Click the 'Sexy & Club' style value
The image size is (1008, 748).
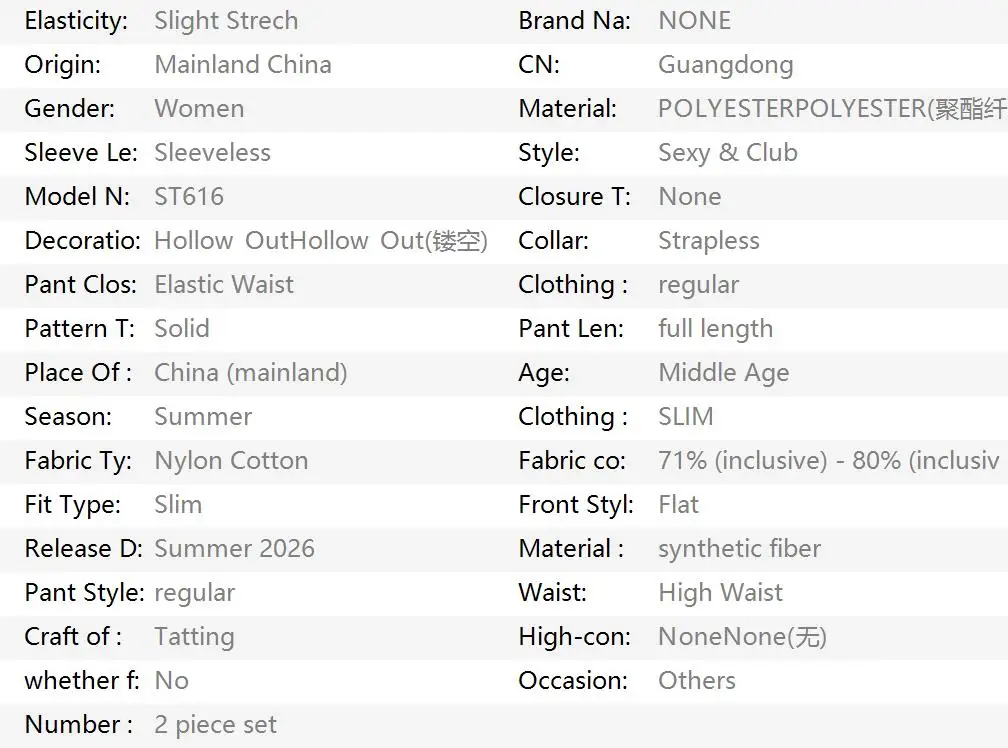click(x=728, y=153)
